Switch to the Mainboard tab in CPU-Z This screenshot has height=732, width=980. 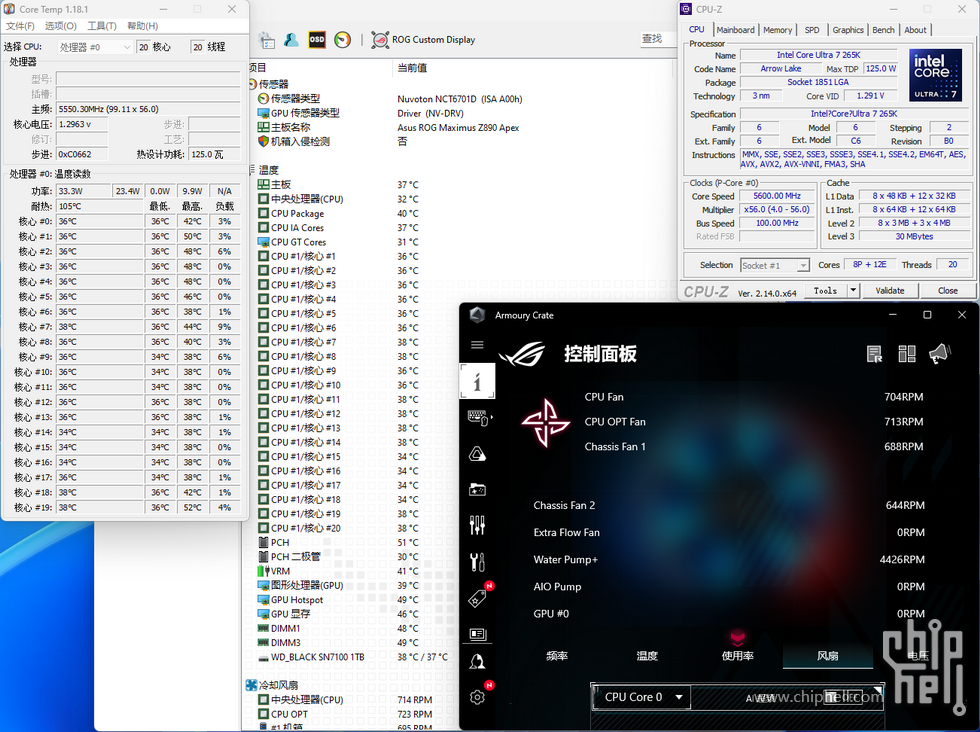736,30
